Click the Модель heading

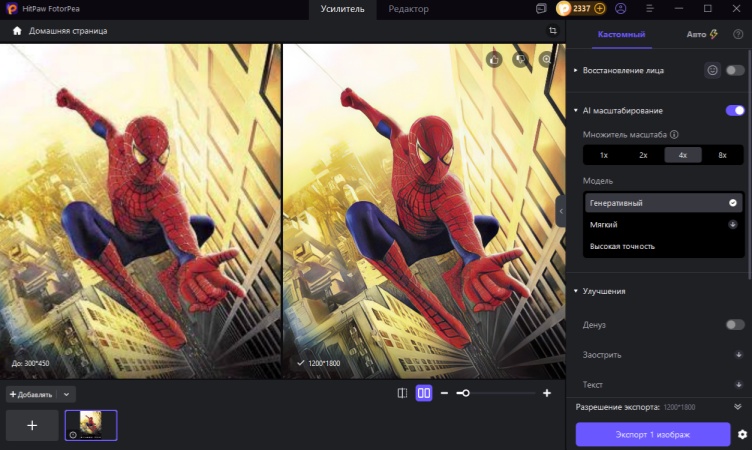click(x=598, y=181)
